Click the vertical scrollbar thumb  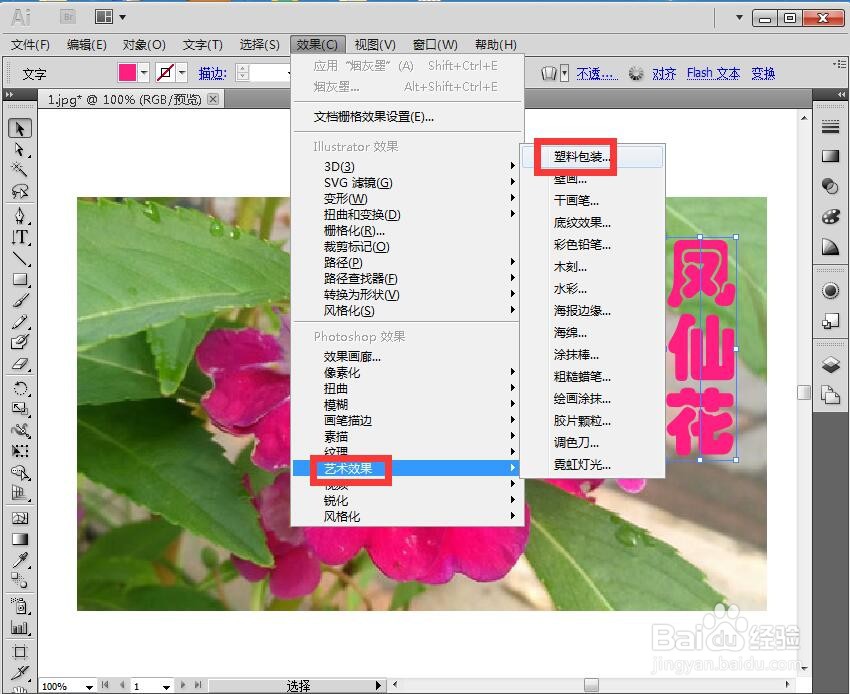pos(804,393)
